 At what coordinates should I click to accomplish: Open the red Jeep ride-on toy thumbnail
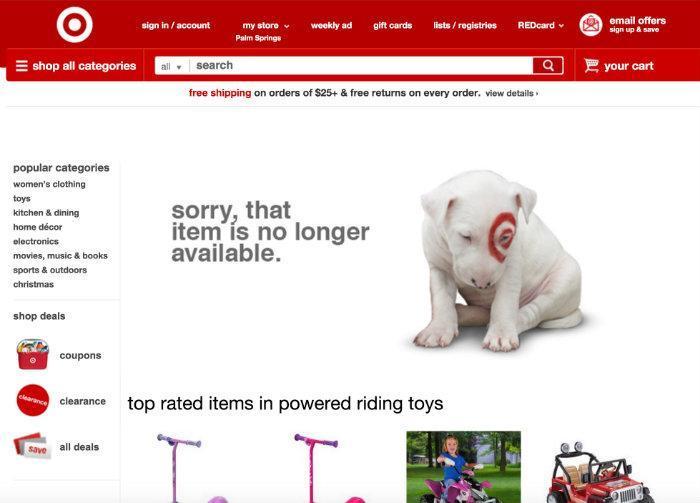pos(598,472)
